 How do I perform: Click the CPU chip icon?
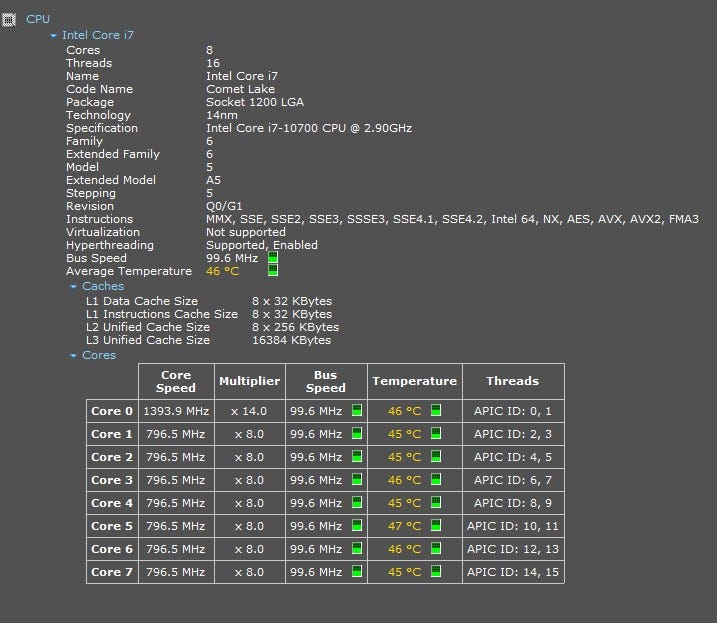pos(9,20)
